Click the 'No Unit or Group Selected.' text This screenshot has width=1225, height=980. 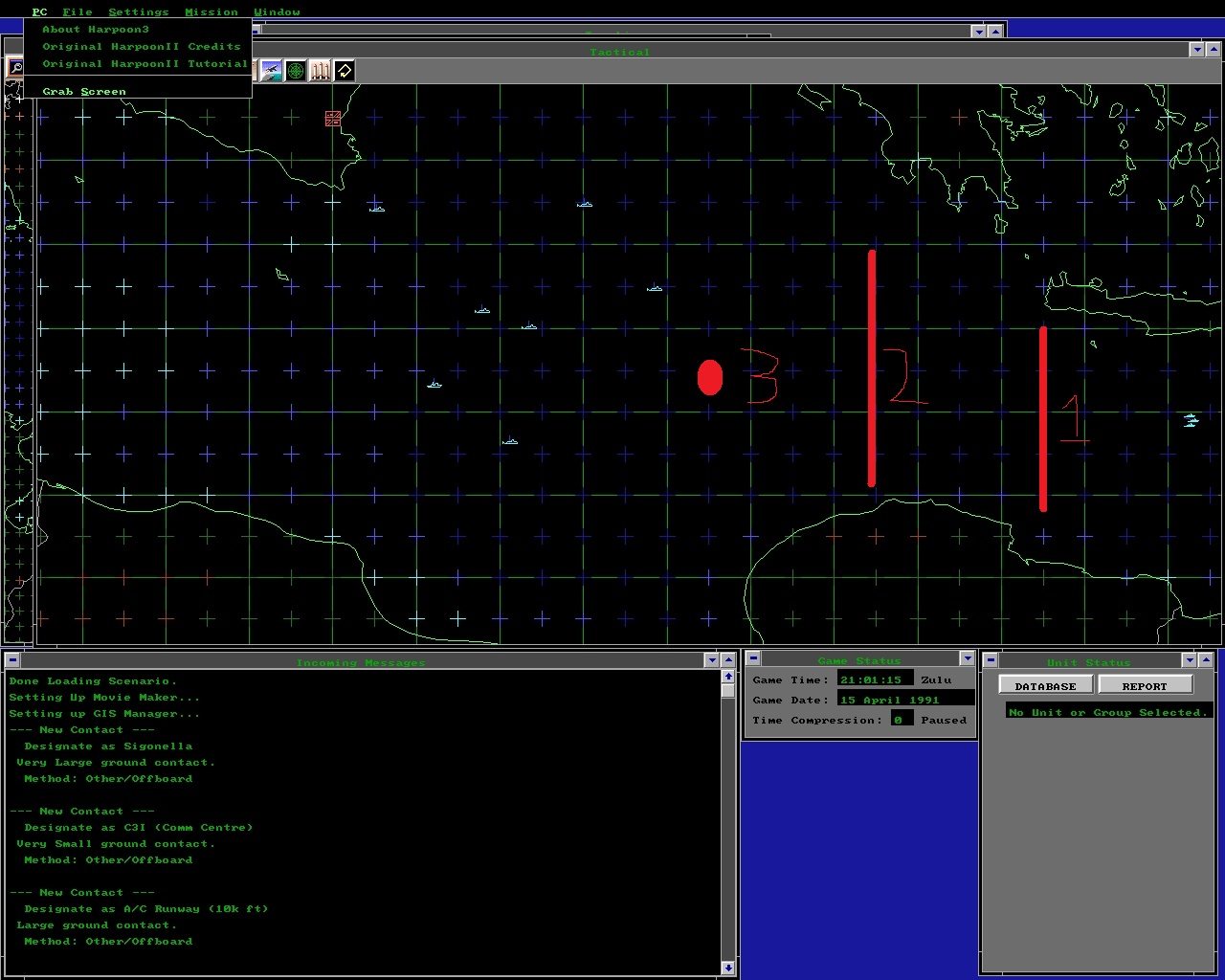(x=1108, y=712)
